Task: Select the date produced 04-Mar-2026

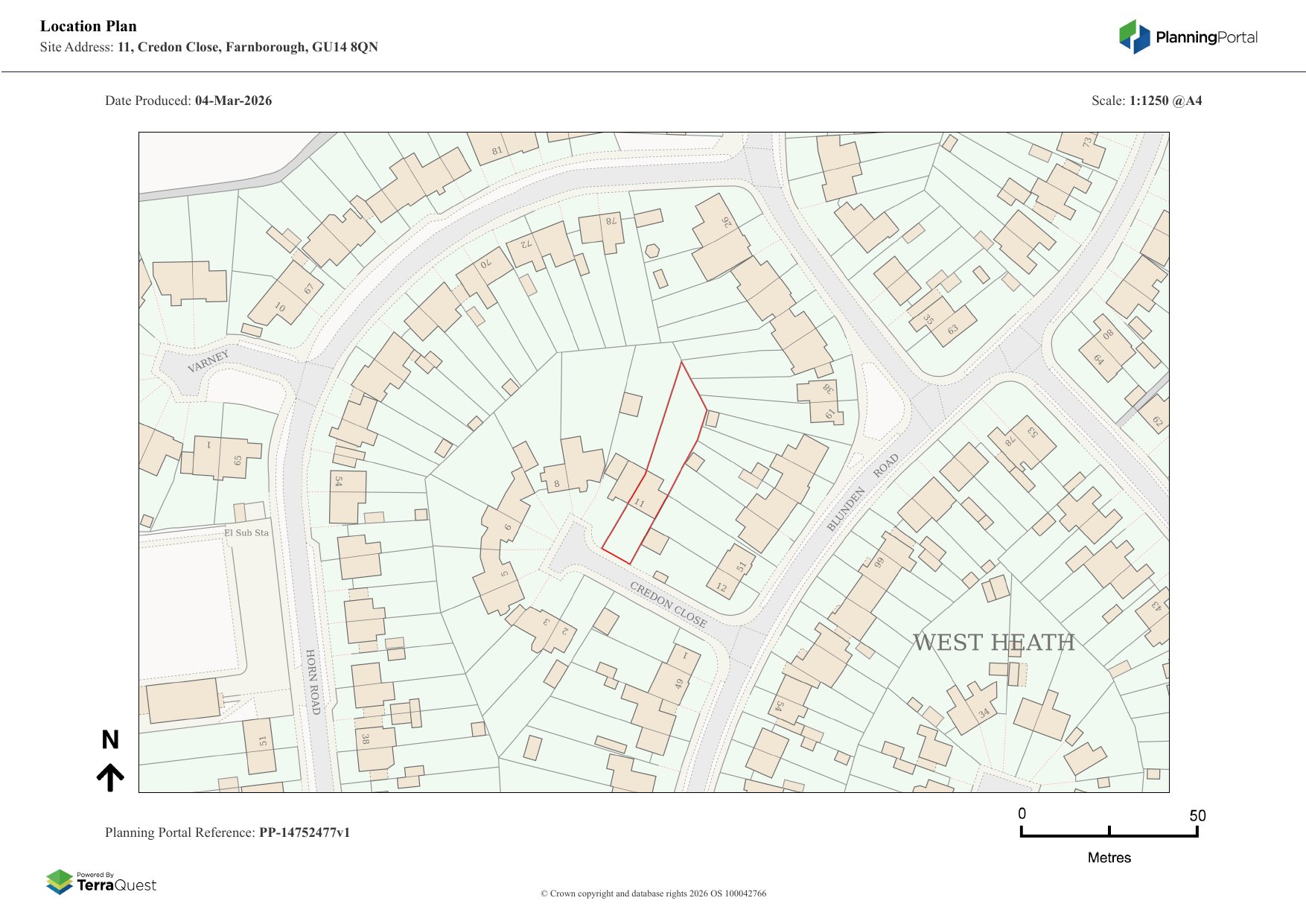Action: 233,101
